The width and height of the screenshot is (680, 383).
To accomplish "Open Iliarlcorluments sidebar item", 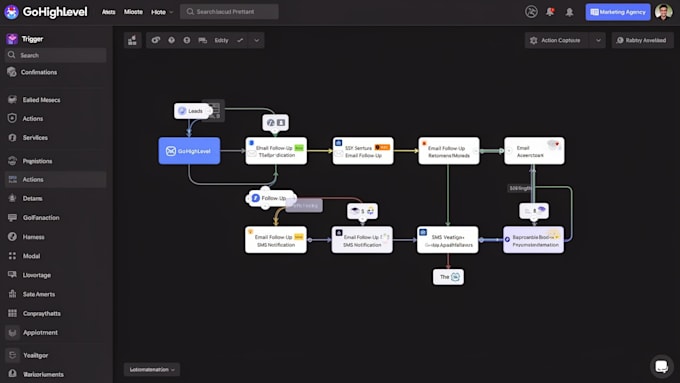I will (56, 374).
